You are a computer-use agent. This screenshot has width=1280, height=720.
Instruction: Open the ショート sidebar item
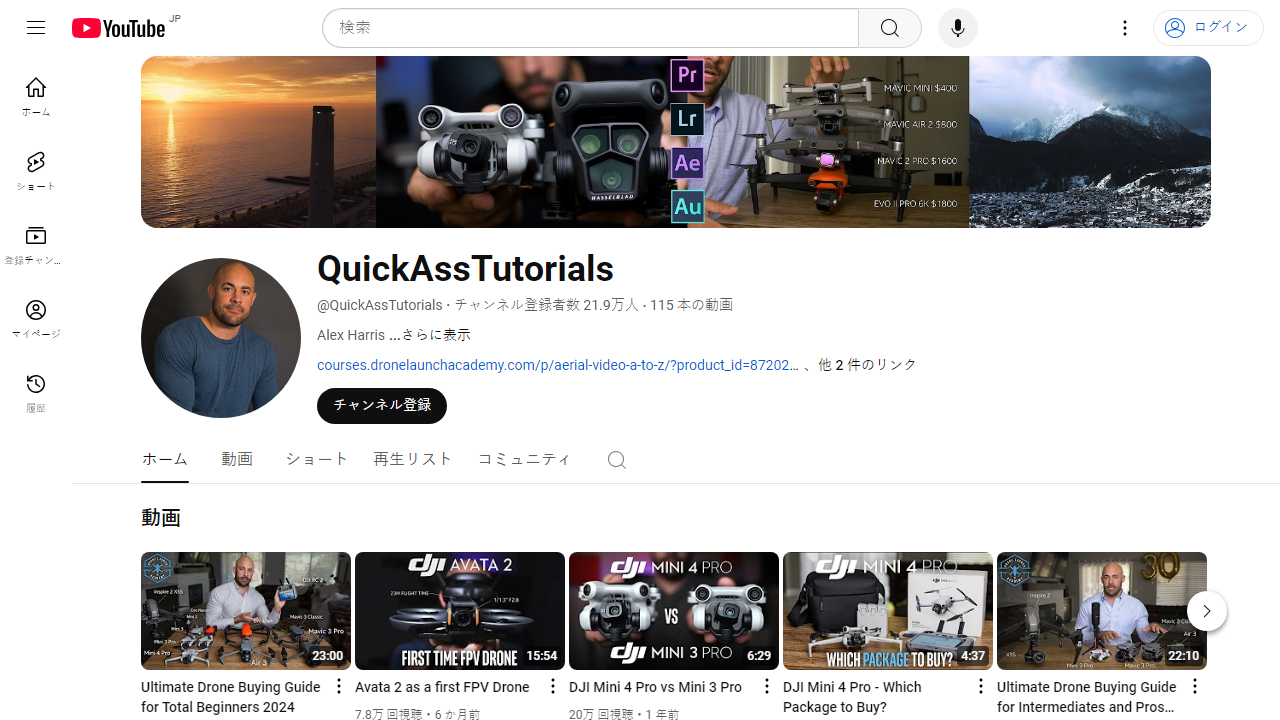pos(36,171)
